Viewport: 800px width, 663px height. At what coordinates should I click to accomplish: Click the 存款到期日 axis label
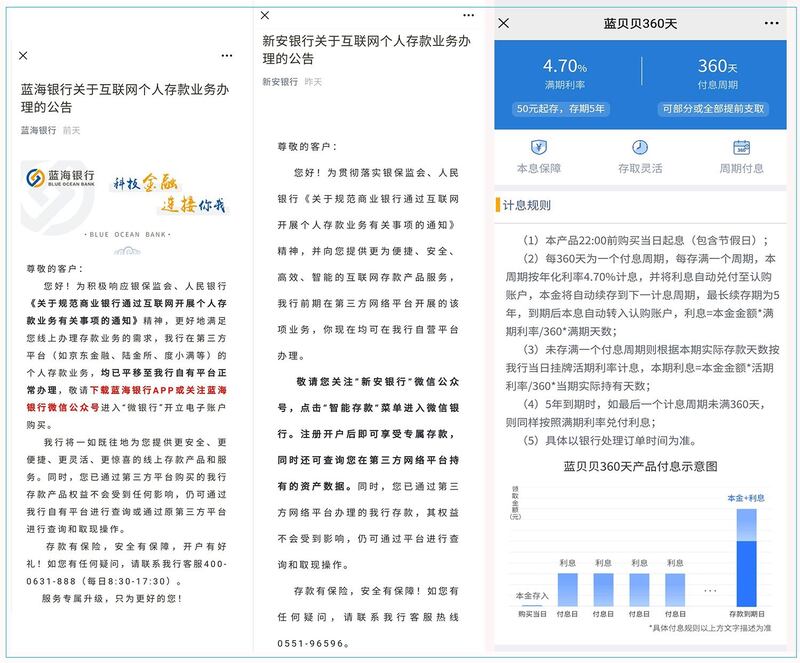747,613
